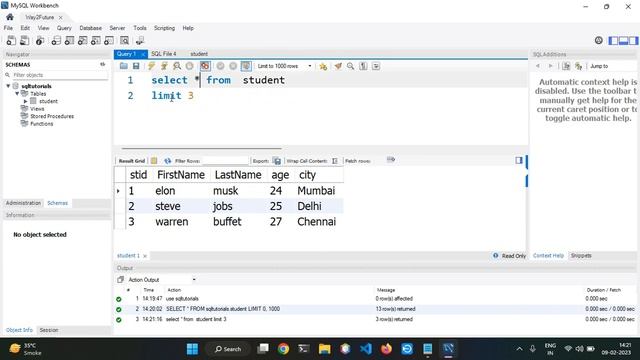
Task: Close the Query 1 tab
Action: click(x=143, y=54)
